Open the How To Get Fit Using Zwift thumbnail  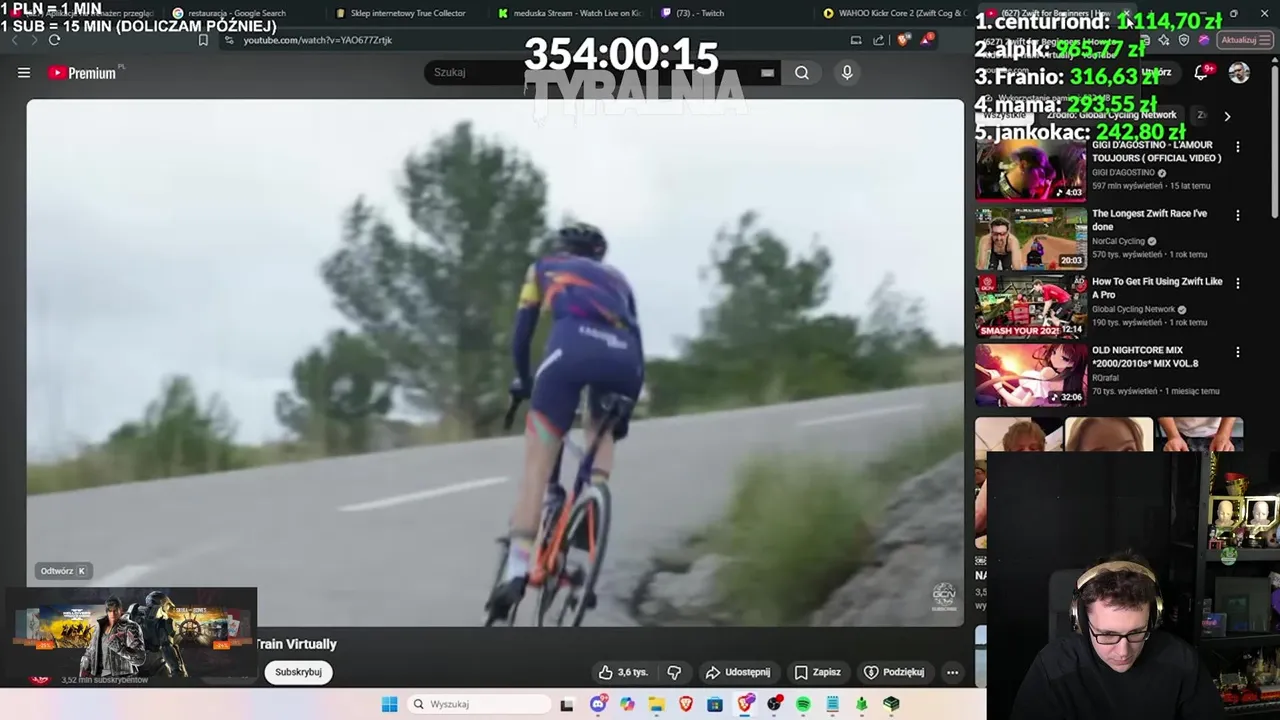click(x=1031, y=307)
